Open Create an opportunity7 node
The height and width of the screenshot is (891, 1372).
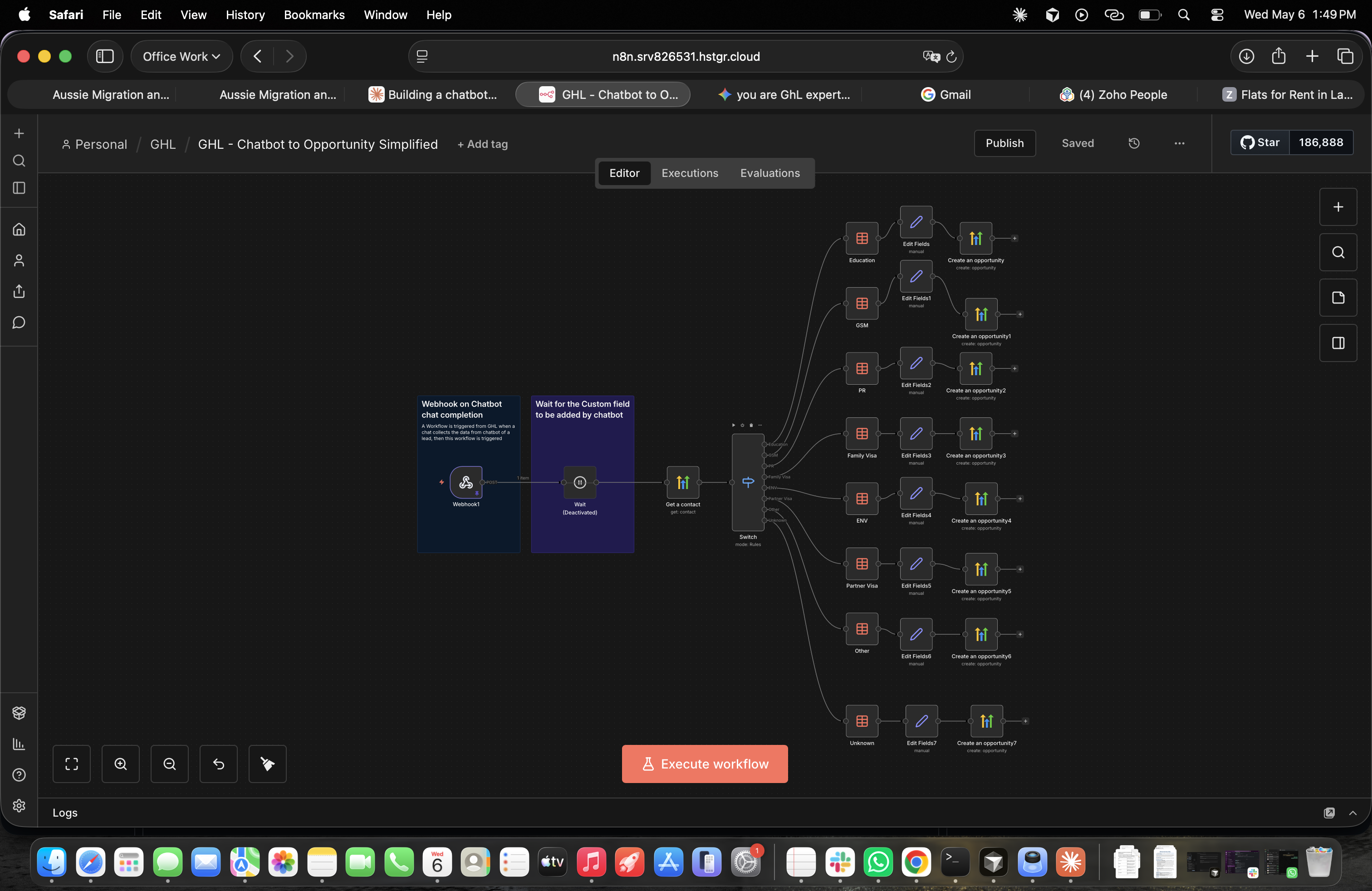click(x=986, y=721)
